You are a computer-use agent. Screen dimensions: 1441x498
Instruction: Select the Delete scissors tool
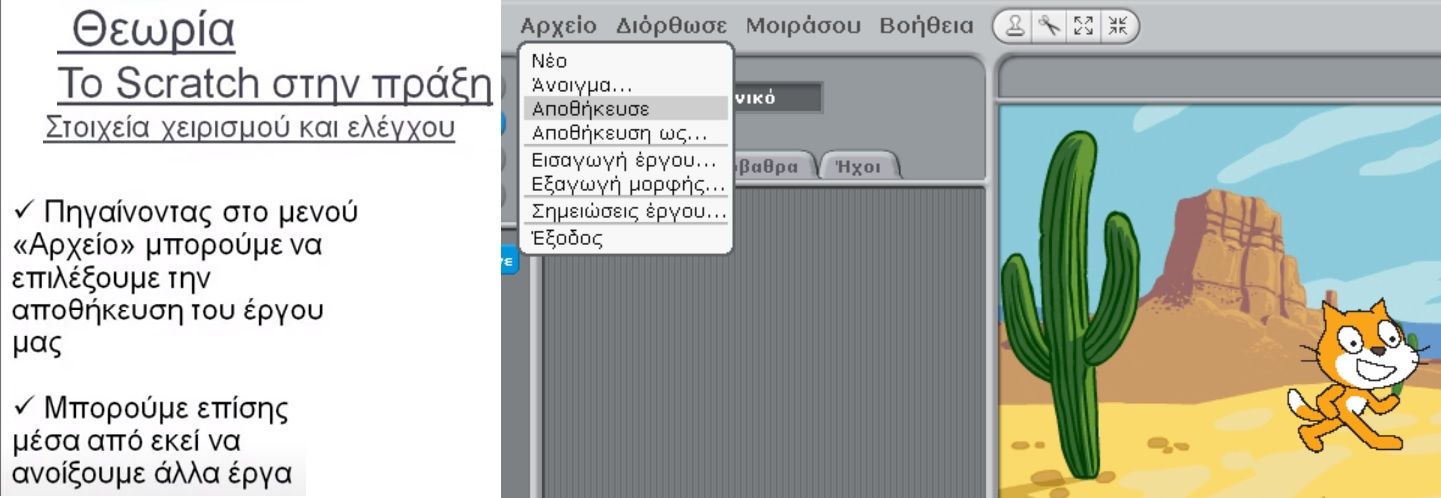[1048, 27]
